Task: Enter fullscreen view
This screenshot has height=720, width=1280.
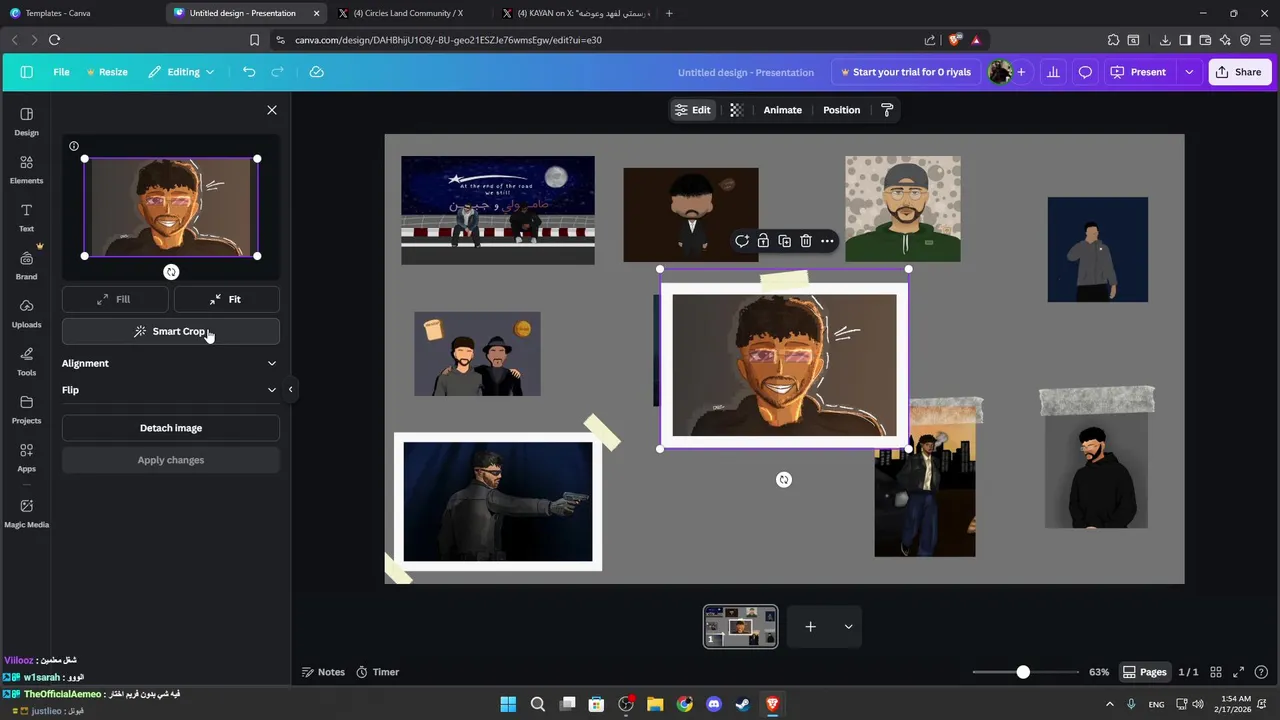Action: coord(1238,672)
